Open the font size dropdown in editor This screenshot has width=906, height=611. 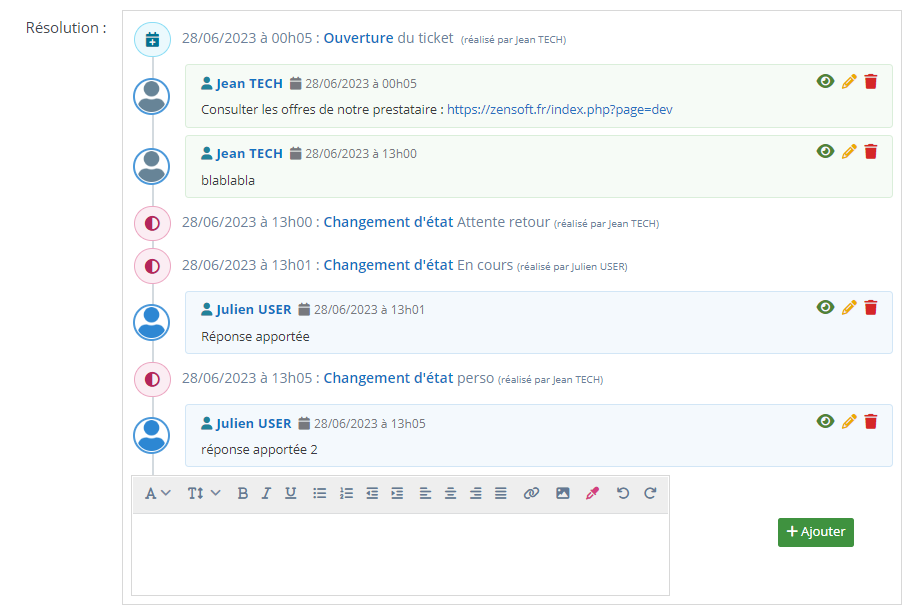coord(203,493)
